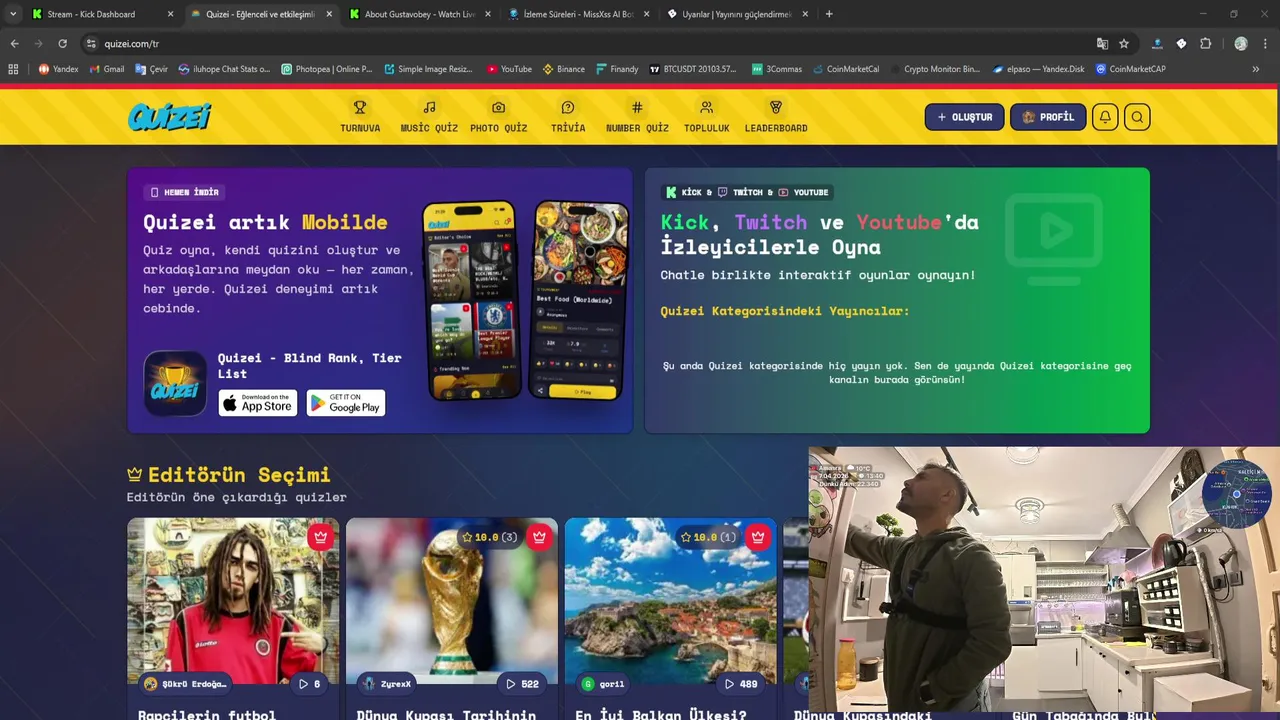The width and height of the screenshot is (1280, 720).
Task: Open the browser extensions puzzle icon
Action: (1205, 44)
